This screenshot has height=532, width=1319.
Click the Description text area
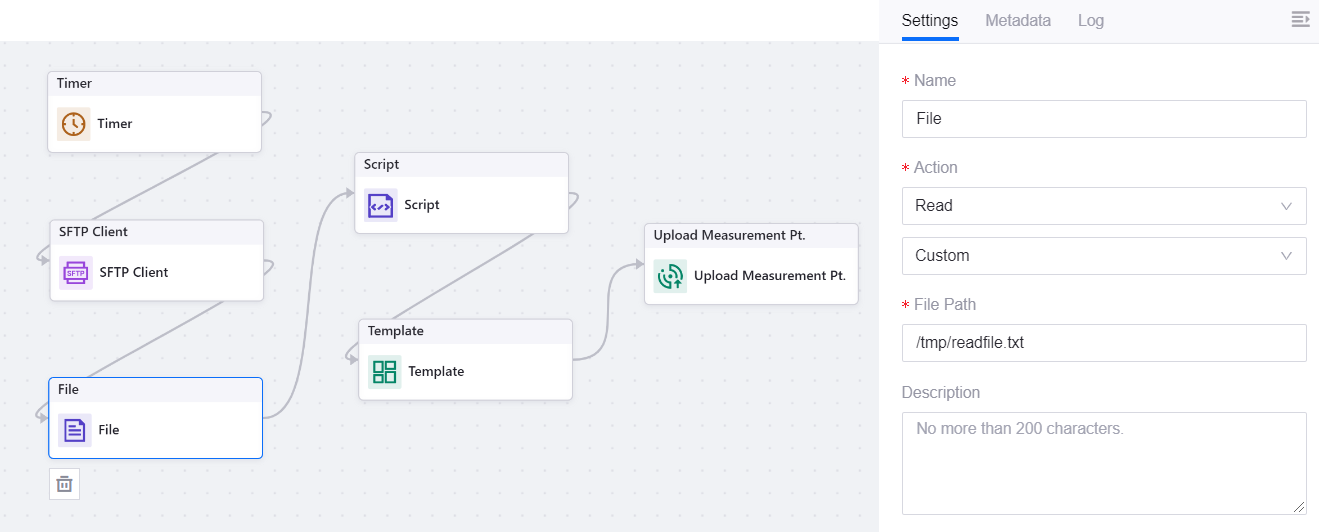(1103, 463)
